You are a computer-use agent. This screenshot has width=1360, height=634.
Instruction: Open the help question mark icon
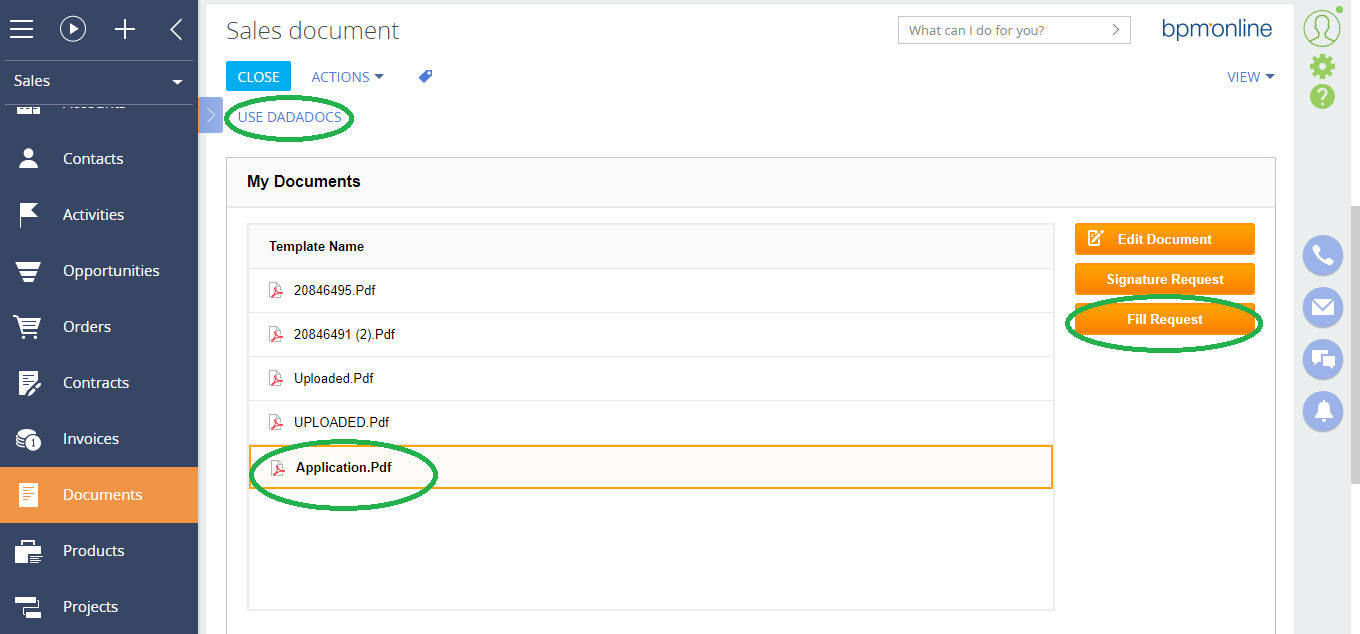pyautogui.click(x=1322, y=97)
